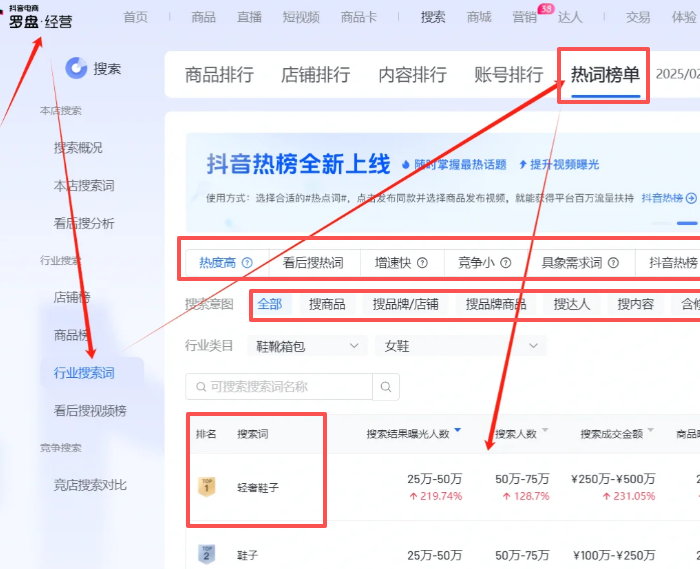Viewport: 700px width, 569px height.
Task: Sort by 搜索人数 arrow
Action: [x=545, y=430]
